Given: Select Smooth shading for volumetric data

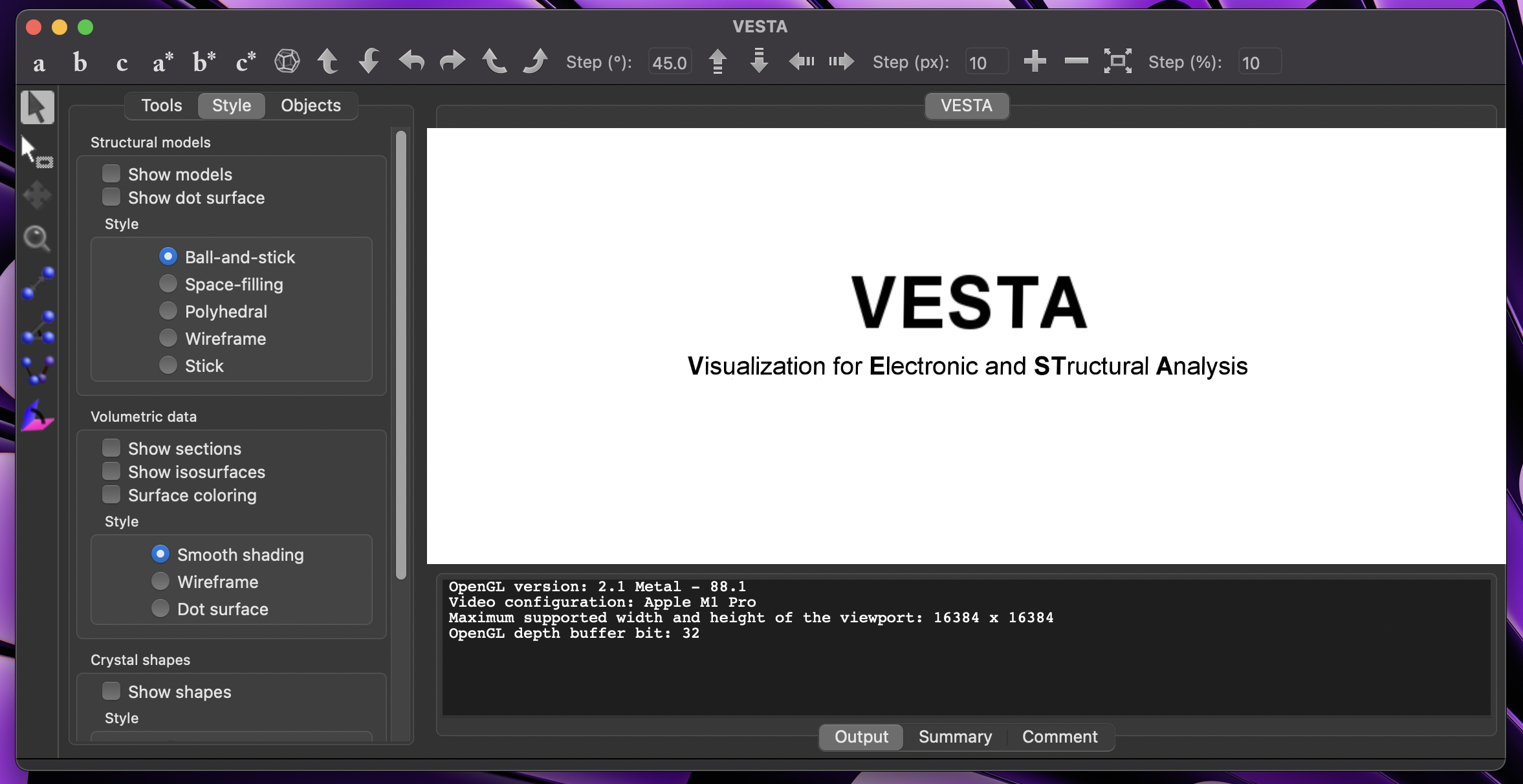Looking at the screenshot, I should coord(160,554).
